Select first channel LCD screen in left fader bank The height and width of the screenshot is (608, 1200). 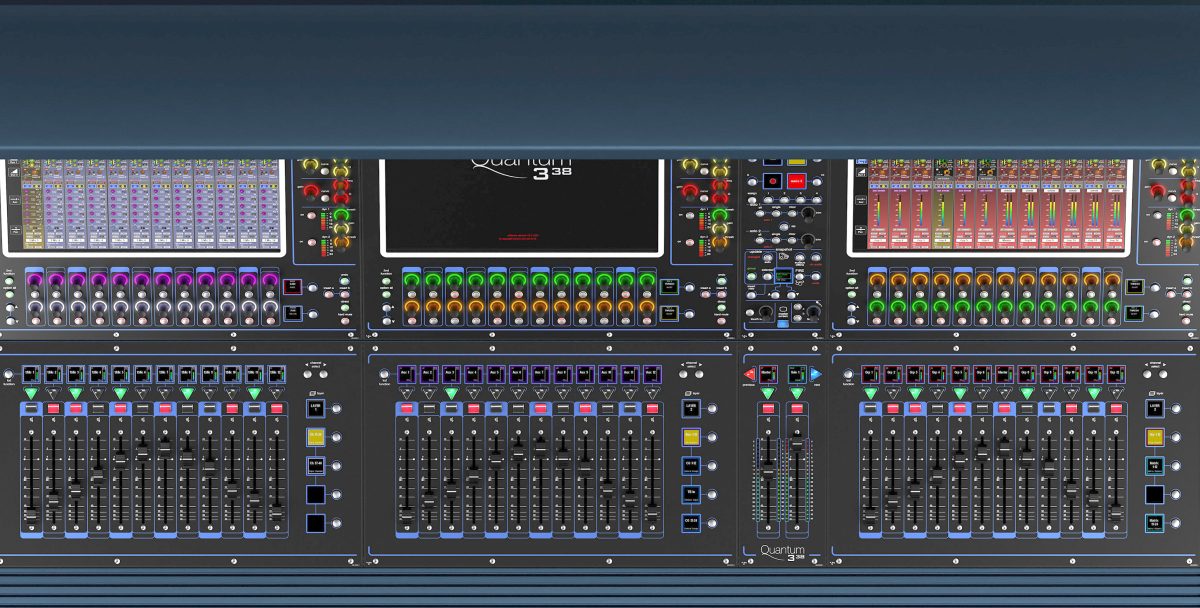[x=31, y=374]
